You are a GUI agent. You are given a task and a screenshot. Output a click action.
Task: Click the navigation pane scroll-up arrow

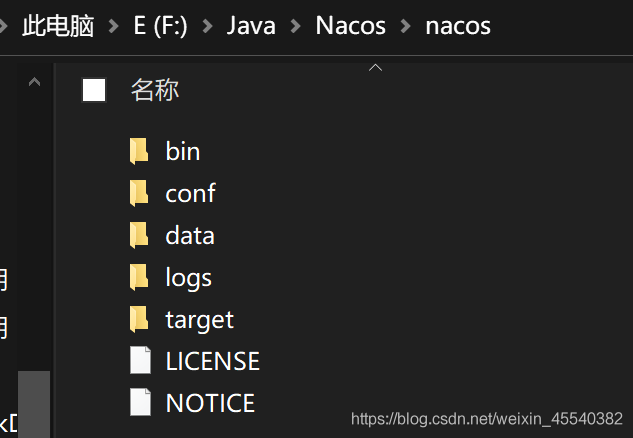pos(34,82)
